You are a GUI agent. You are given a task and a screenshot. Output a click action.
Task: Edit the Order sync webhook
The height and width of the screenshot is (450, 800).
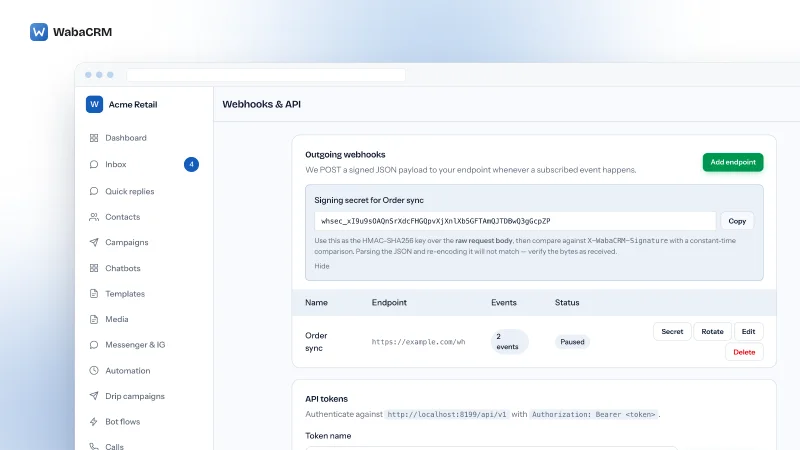coord(748,332)
